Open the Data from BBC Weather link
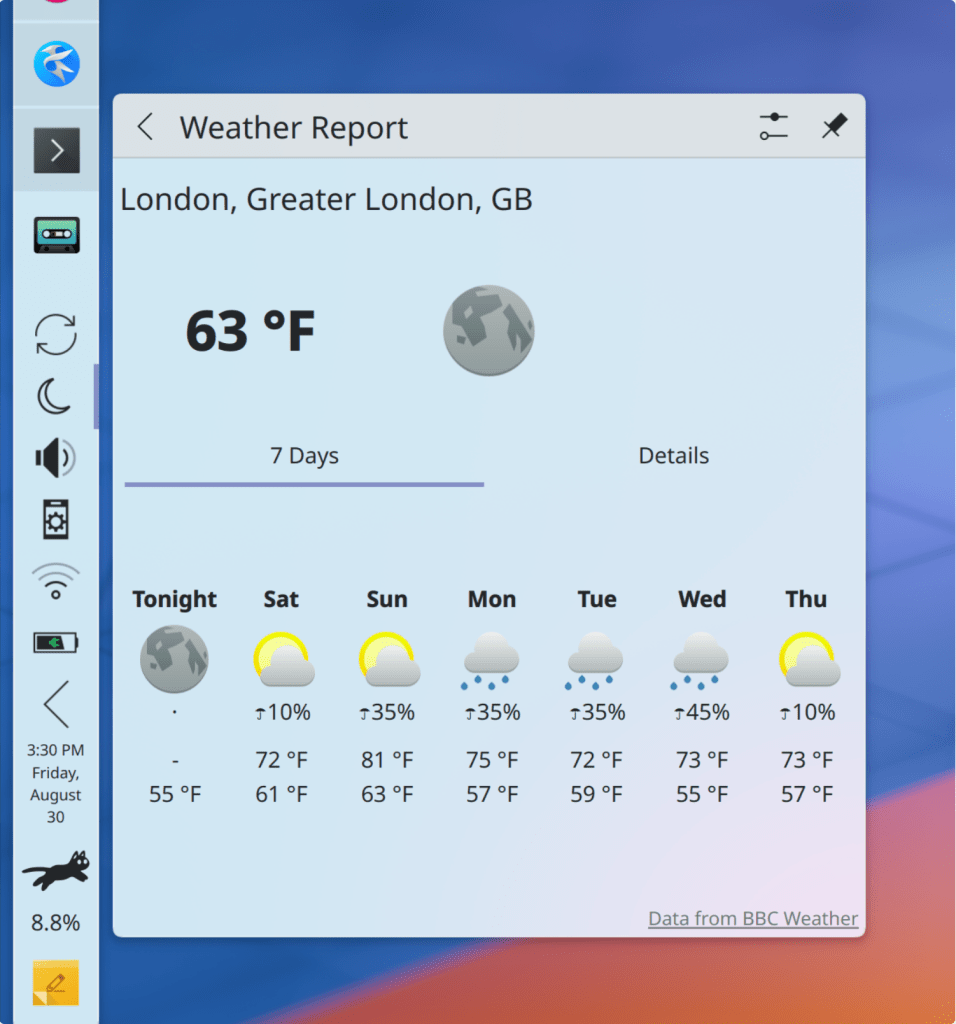 tap(752, 918)
